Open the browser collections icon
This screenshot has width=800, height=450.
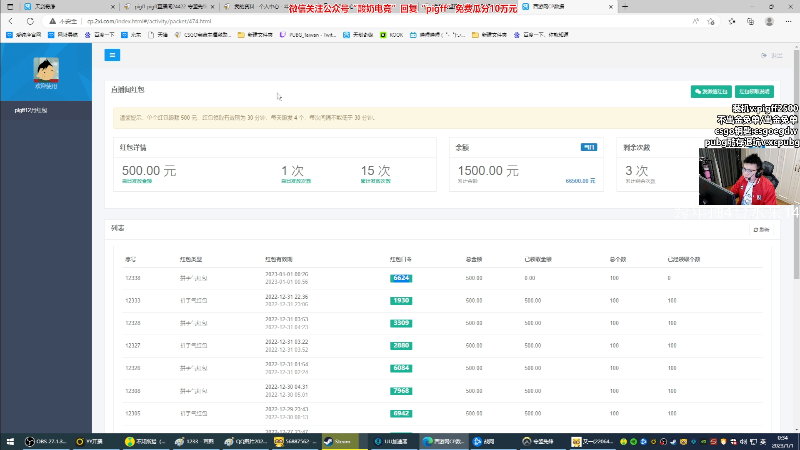751,21
